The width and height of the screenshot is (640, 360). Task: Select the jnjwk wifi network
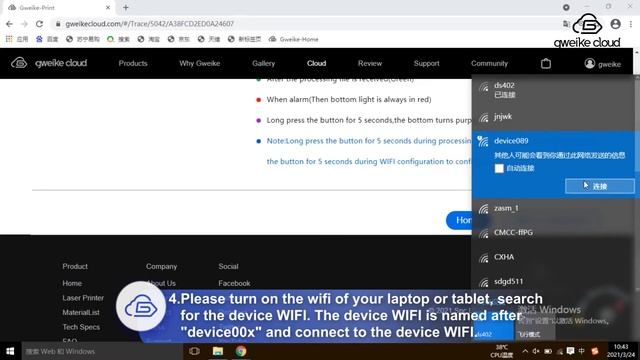pos(553,117)
